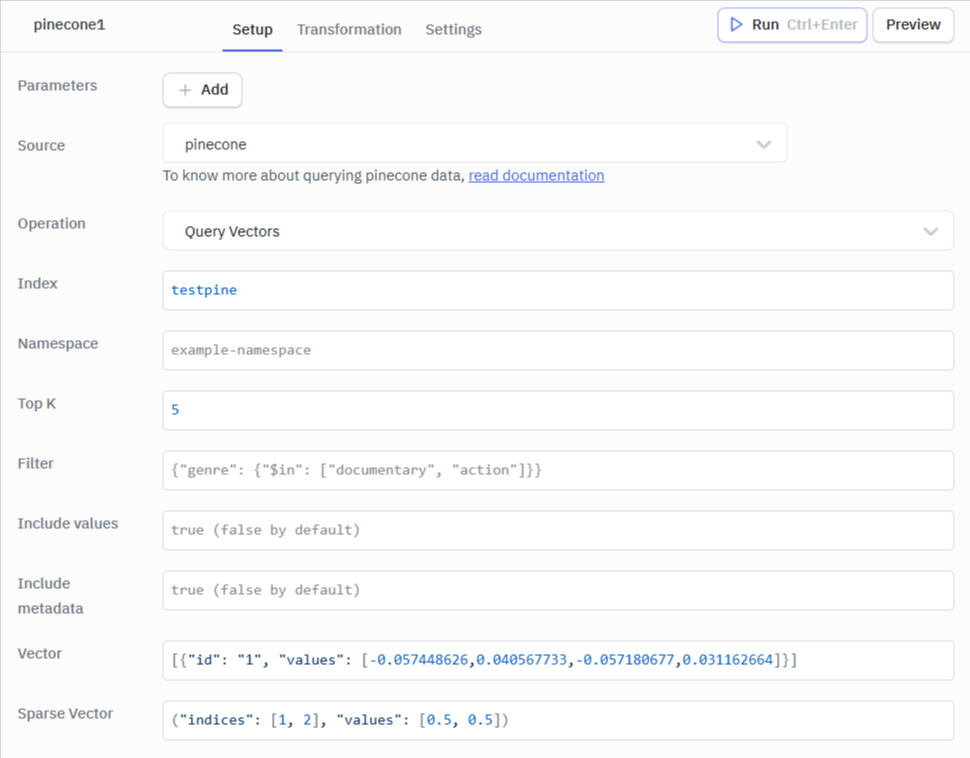Click the Operation label
The width and height of the screenshot is (970, 758).
click(x=51, y=223)
